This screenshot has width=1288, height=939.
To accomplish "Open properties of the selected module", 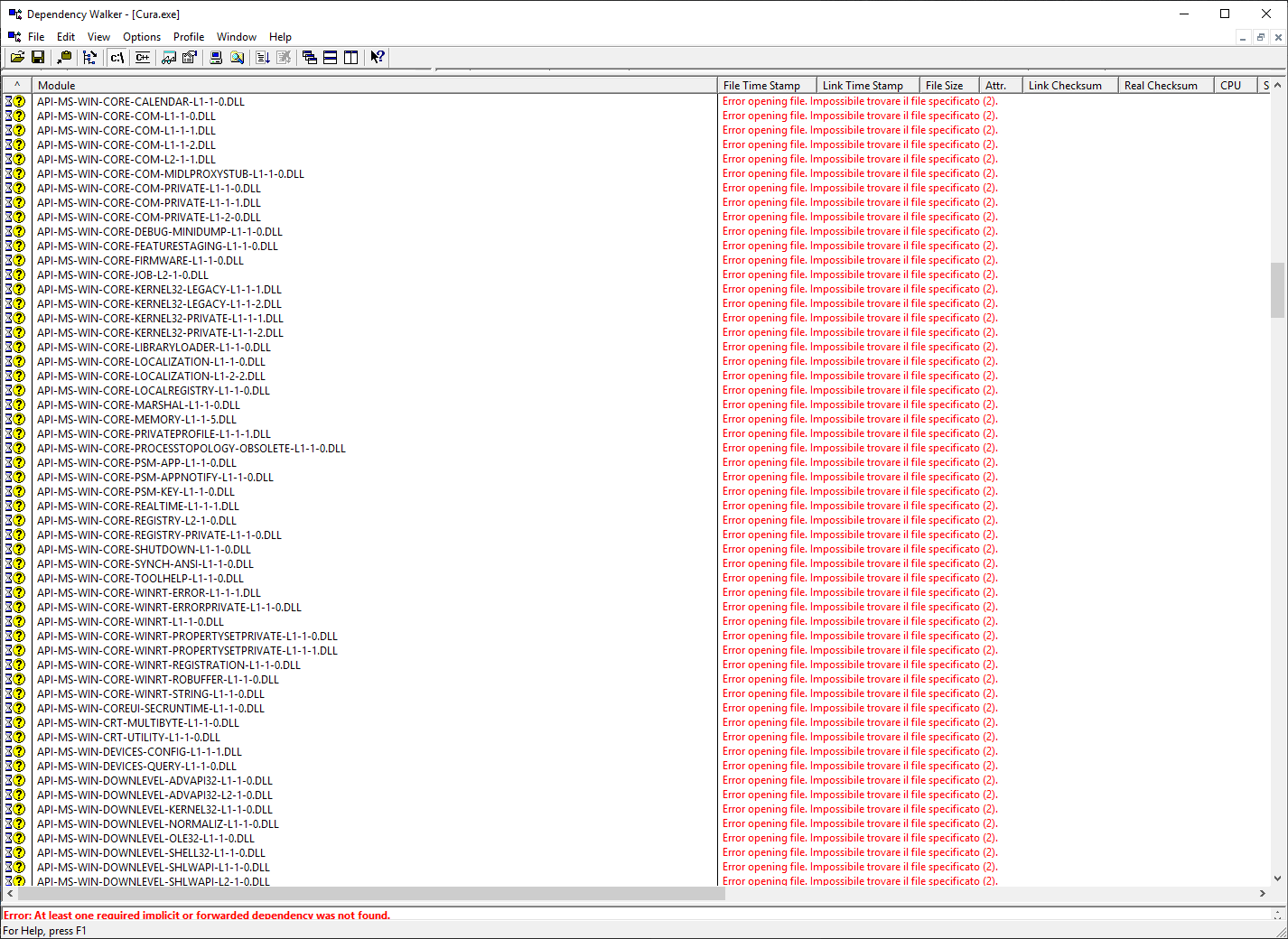I will 189,57.
